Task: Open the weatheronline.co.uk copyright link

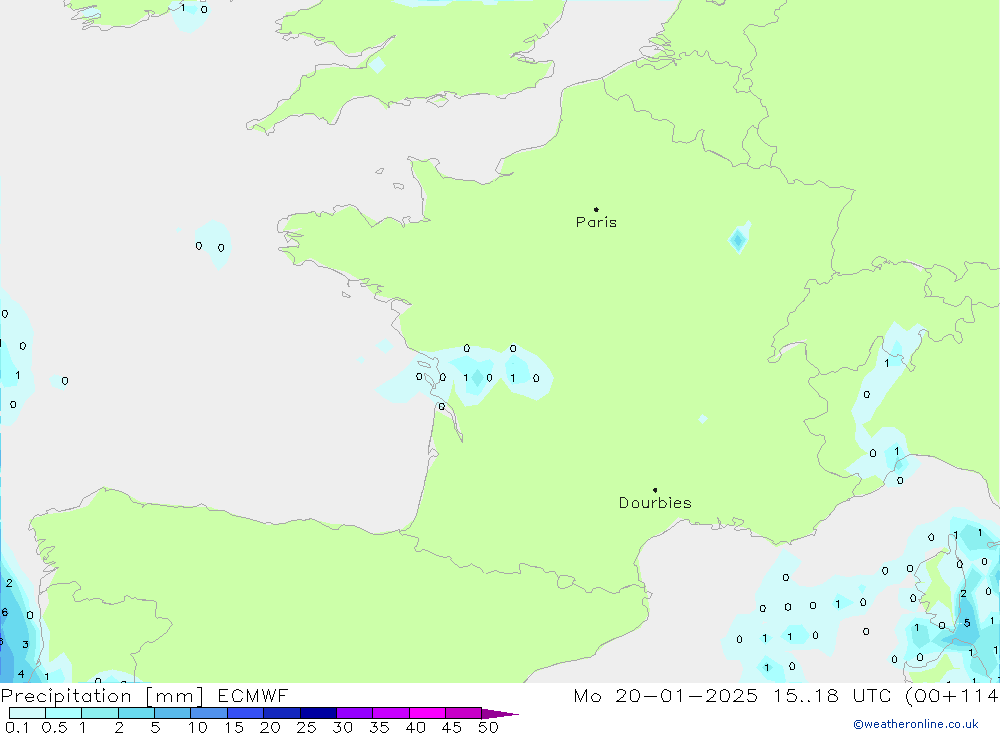Action: click(915, 724)
